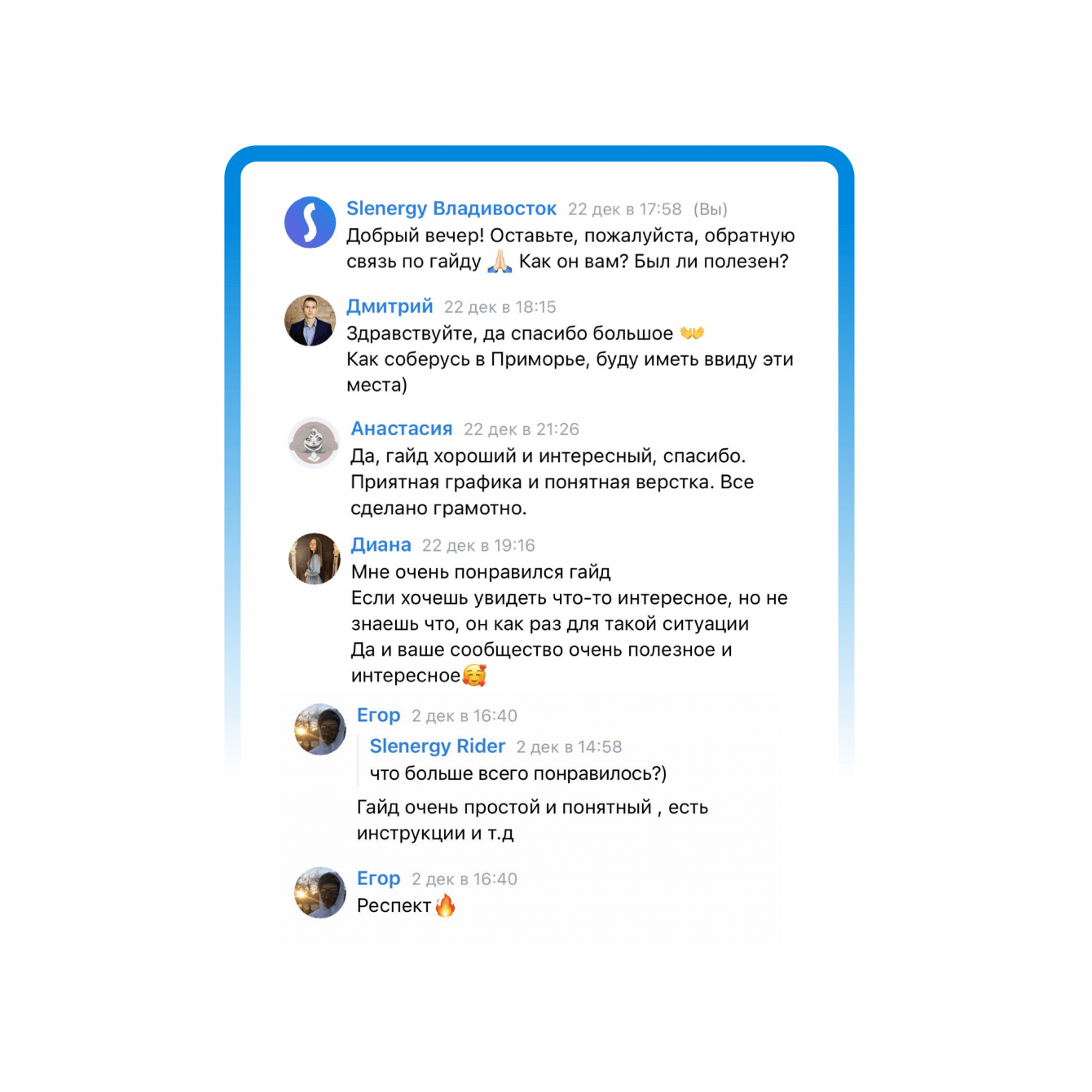Click the Диана author name
Screen dimensions: 1092x1092
pyautogui.click(x=381, y=545)
